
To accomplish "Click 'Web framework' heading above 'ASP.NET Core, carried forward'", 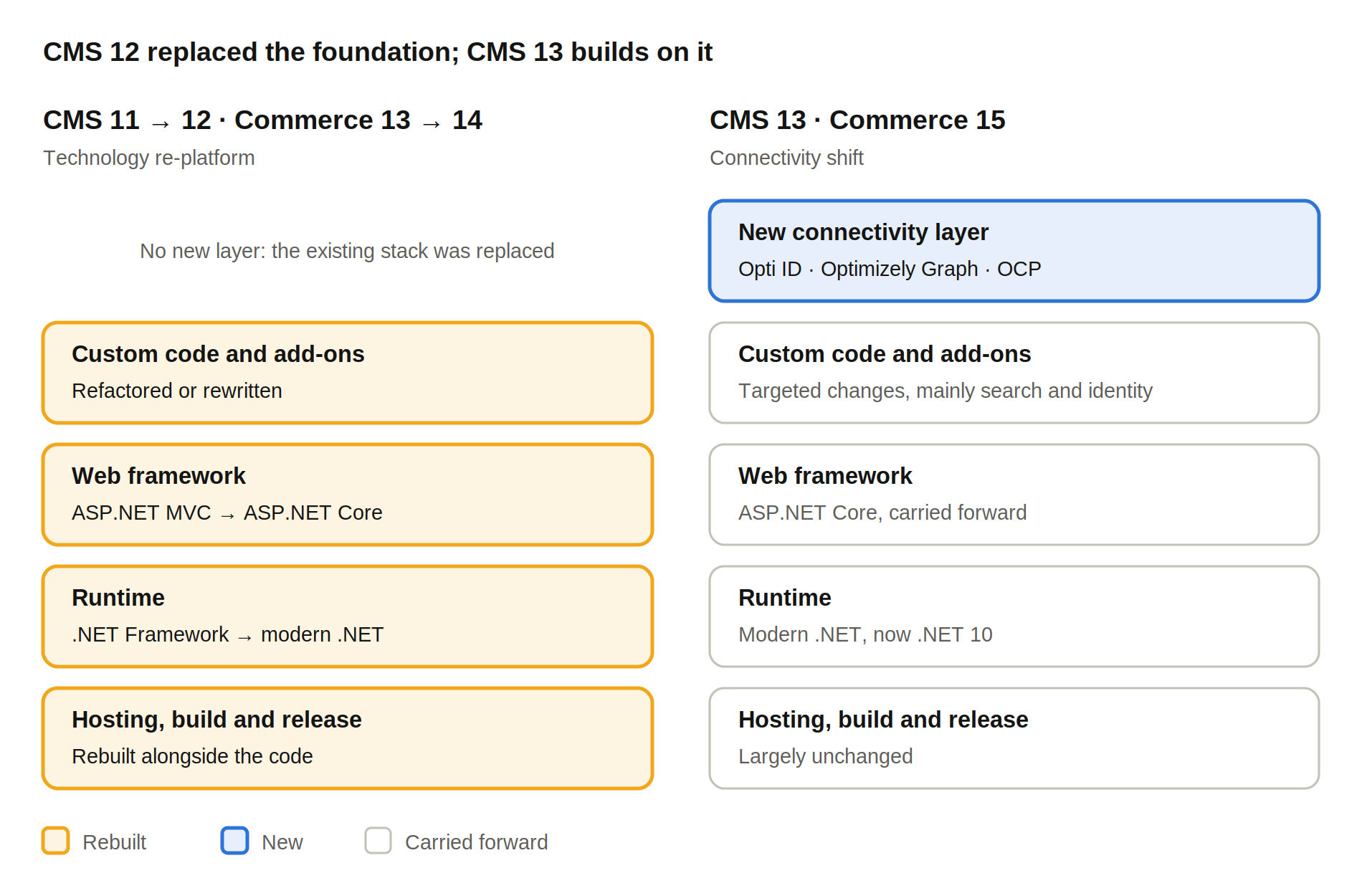I will 825,476.
